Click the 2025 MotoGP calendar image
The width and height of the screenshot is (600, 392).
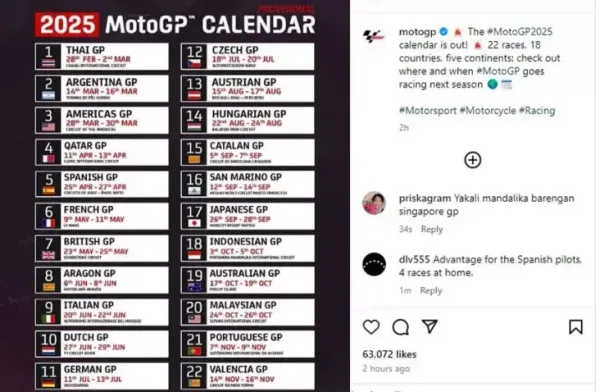click(x=175, y=196)
